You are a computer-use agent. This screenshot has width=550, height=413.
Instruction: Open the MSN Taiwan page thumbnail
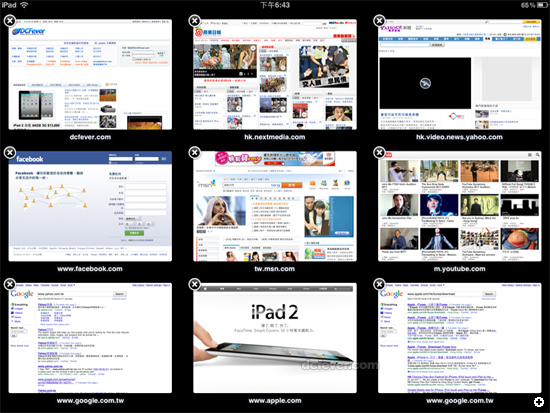click(x=275, y=206)
